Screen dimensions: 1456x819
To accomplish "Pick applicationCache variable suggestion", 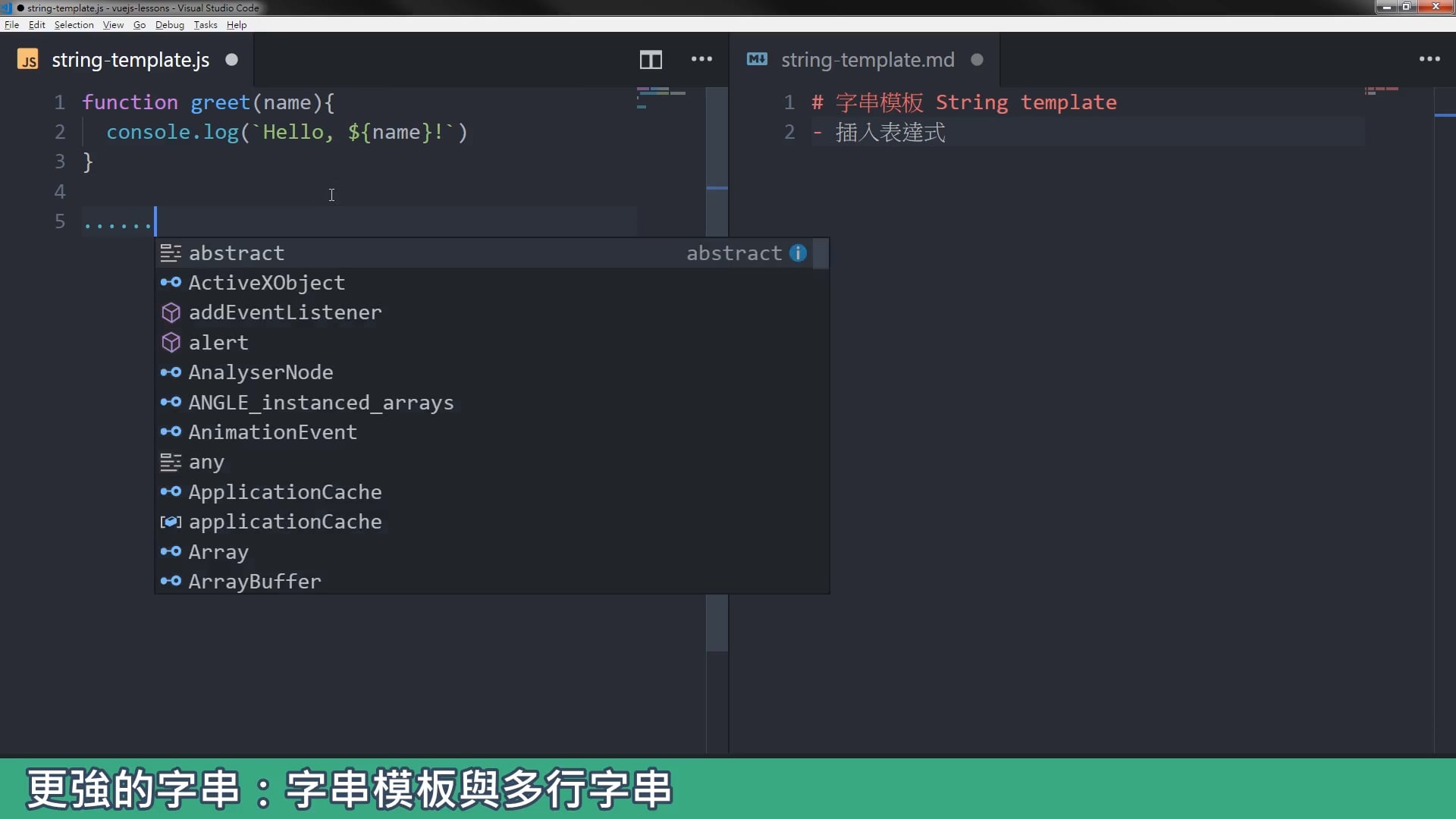I will [284, 522].
